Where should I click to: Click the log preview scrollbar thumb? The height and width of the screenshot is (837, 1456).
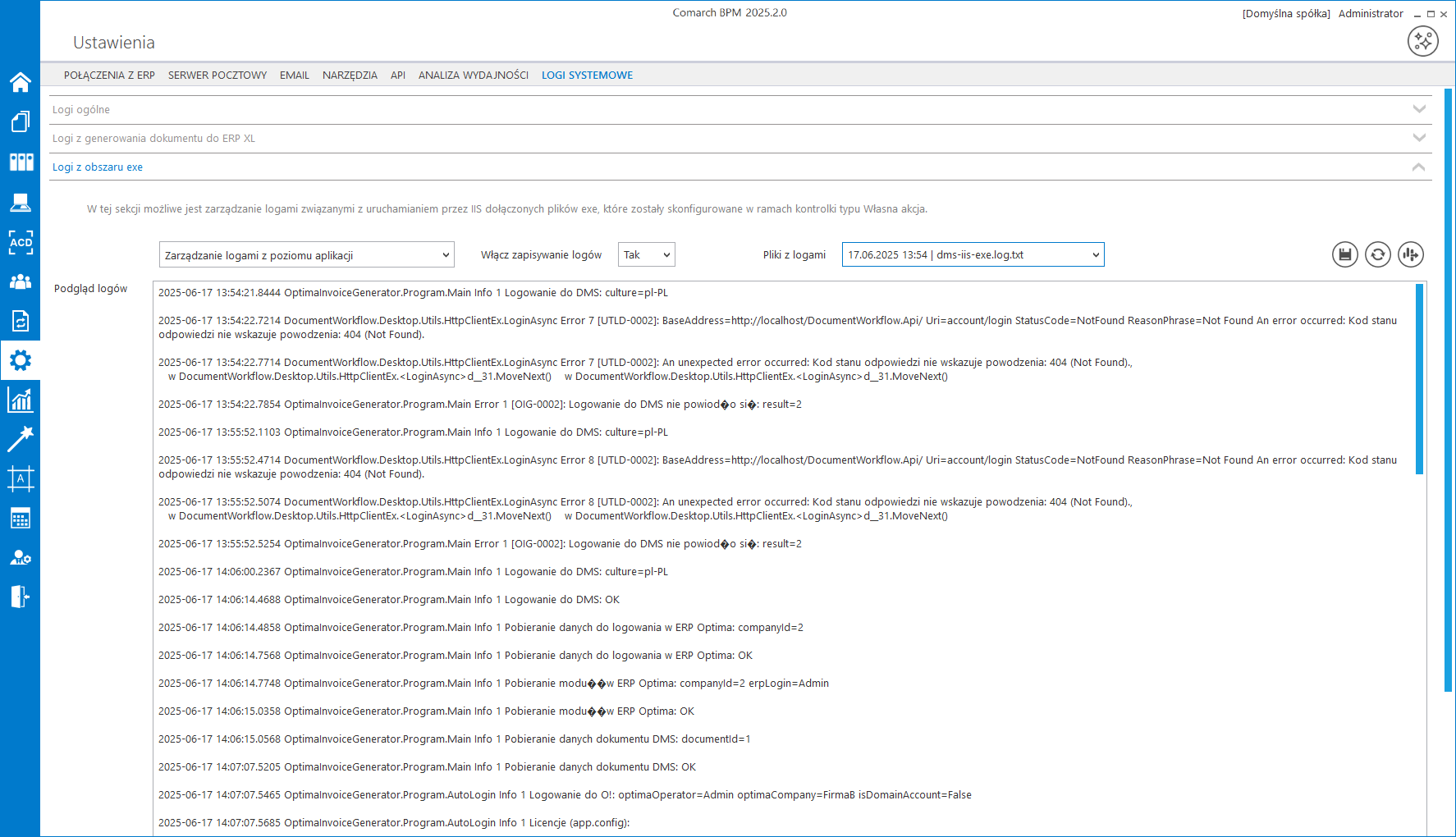tap(1419, 378)
